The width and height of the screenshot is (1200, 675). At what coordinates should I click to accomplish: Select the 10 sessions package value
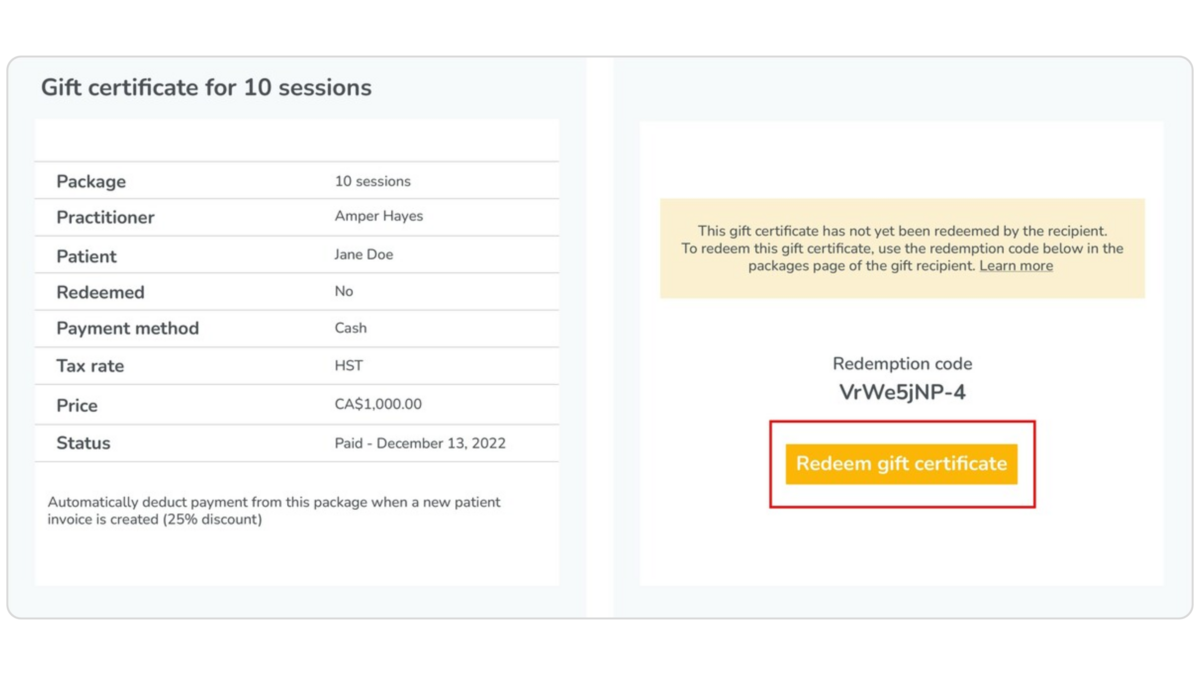pos(372,181)
